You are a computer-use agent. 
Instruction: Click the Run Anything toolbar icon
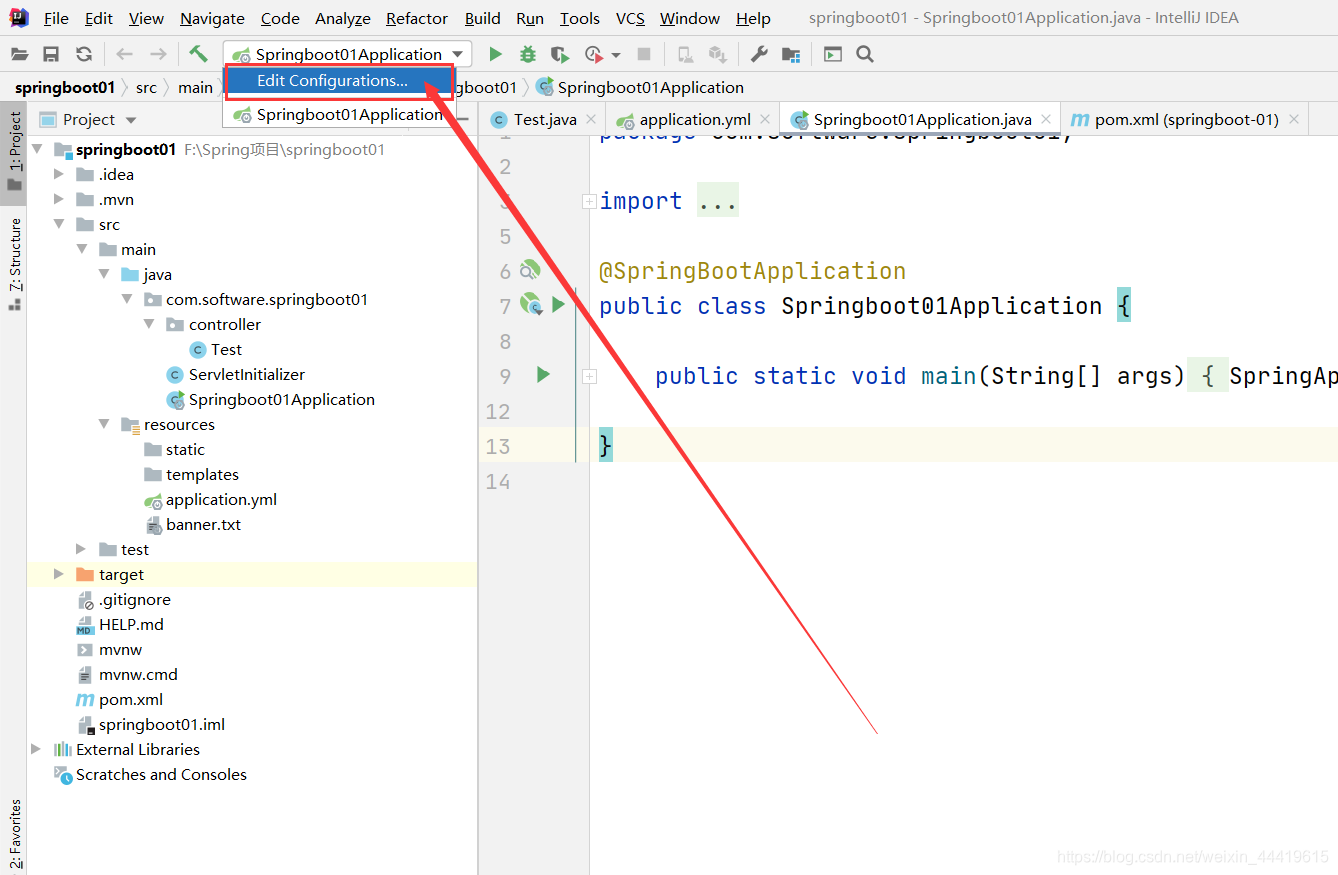[833, 54]
